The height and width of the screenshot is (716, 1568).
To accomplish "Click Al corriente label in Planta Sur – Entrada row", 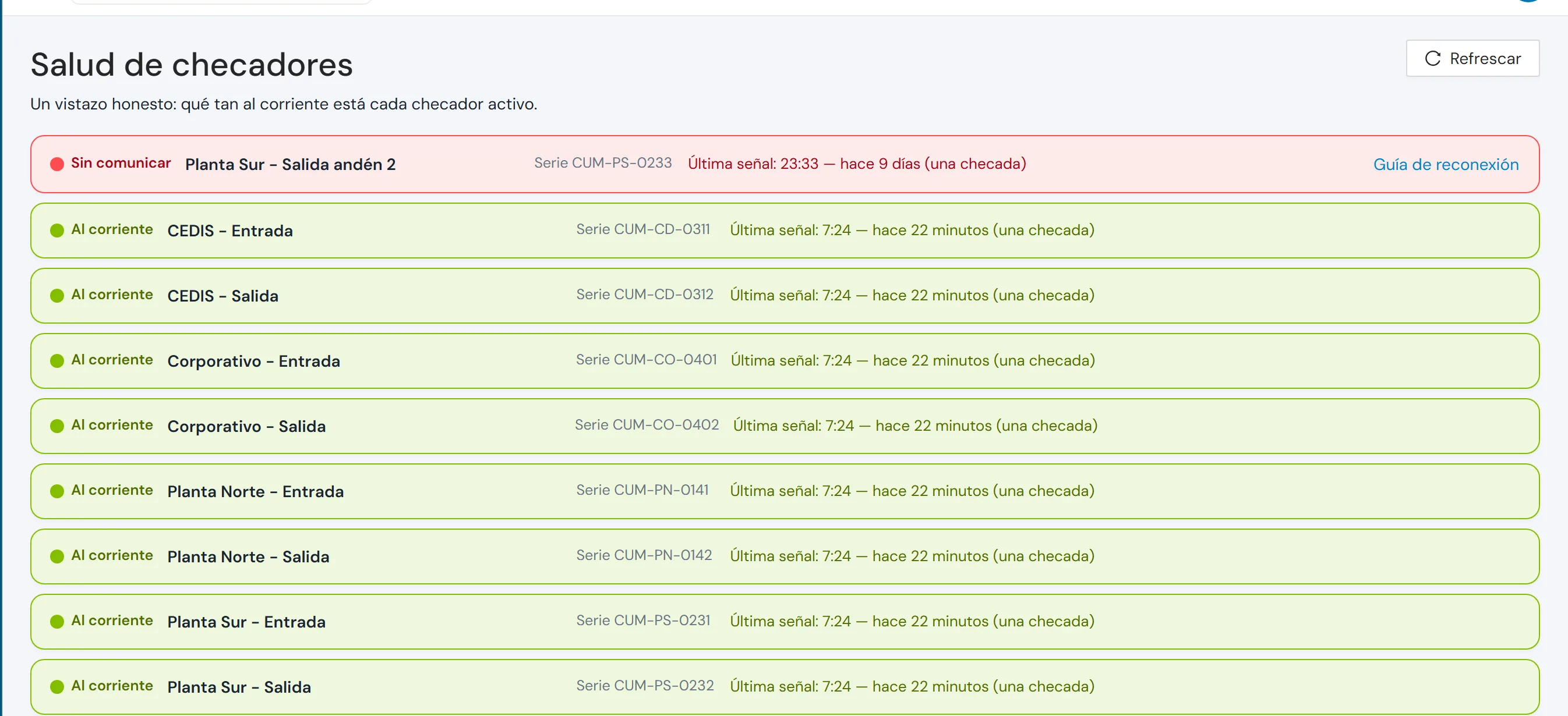I will click(112, 620).
